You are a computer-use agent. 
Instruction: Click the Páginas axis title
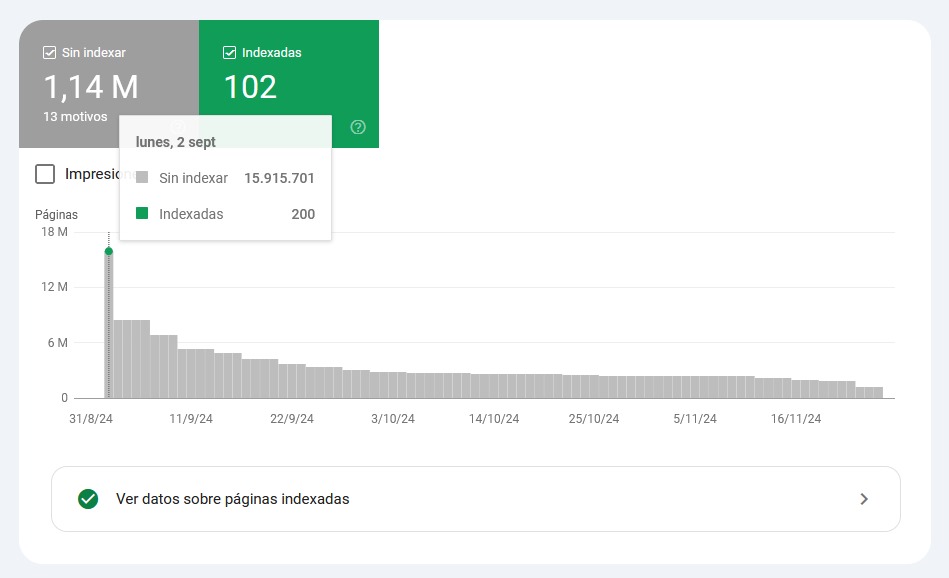(56, 214)
